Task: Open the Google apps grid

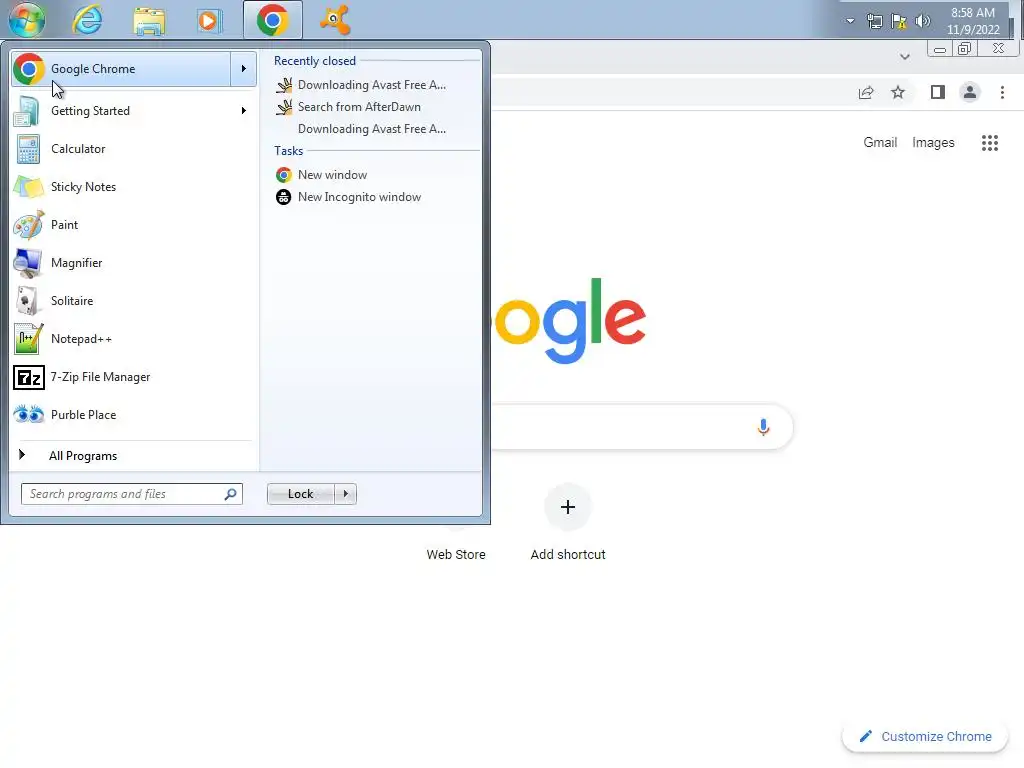Action: click(989, 143)
